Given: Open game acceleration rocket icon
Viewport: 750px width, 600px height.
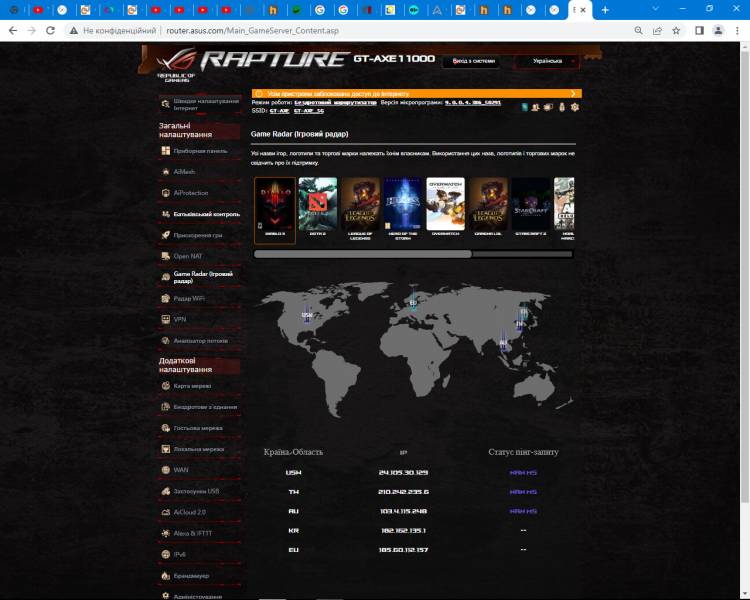Looking at the screenshot, I should (x=165, y=235).
